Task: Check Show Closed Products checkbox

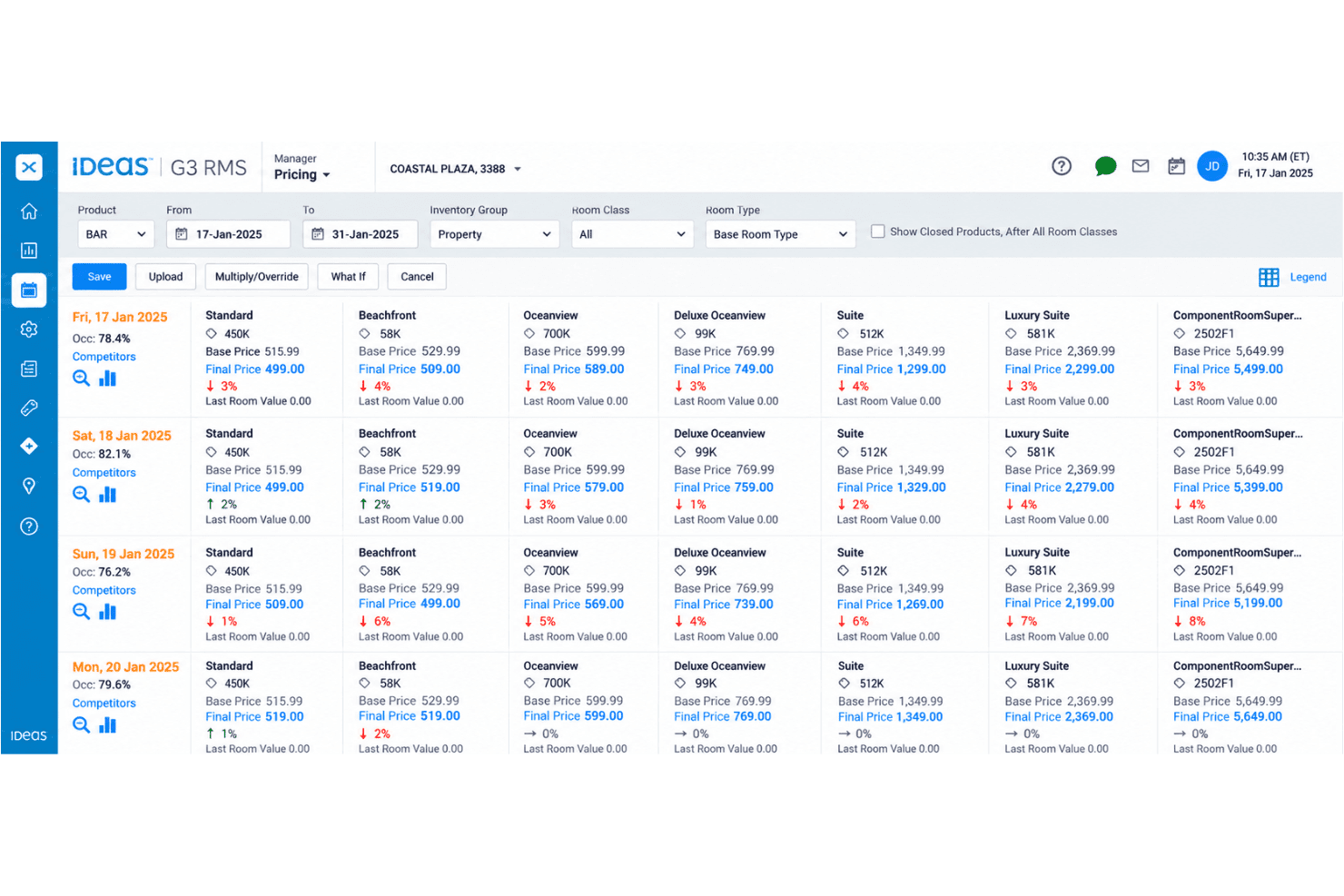Action: pyautogui.click(x=878, y=231)
